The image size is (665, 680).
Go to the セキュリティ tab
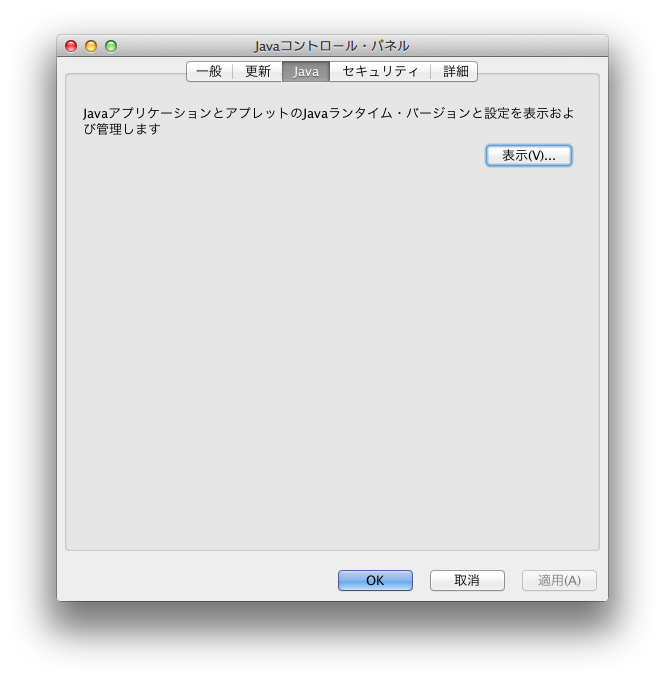coord(380,71)
